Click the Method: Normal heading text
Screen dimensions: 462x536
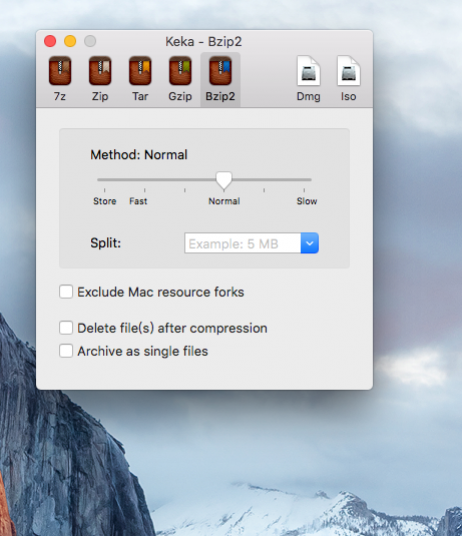(139, 155)
